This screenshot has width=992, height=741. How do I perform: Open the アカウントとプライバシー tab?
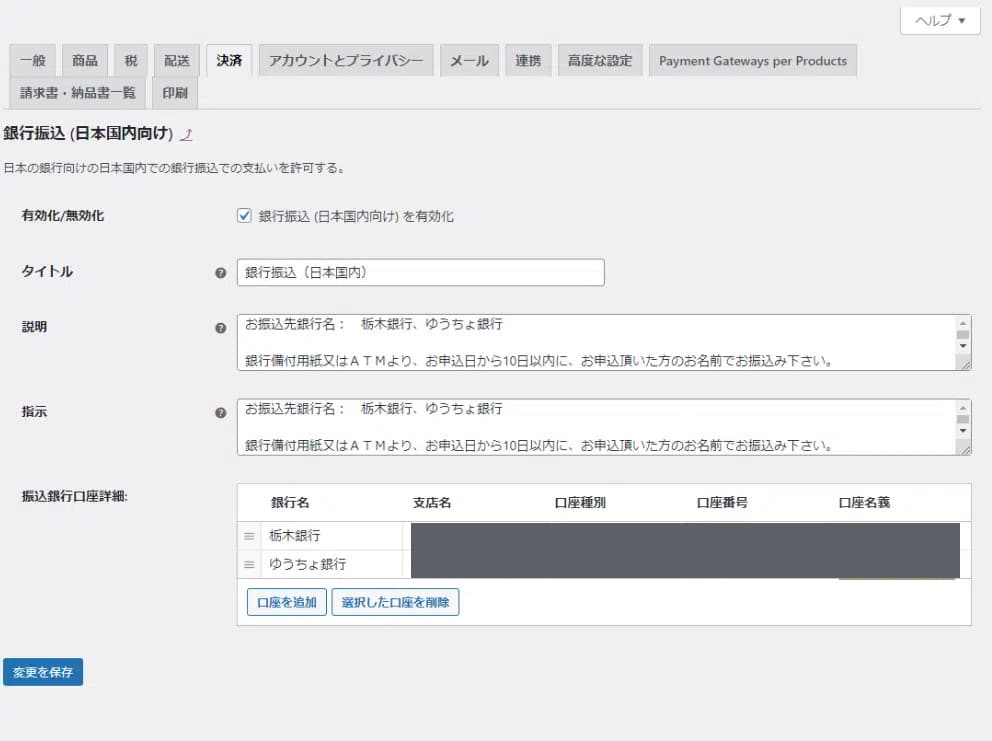[x=346, y=61]
